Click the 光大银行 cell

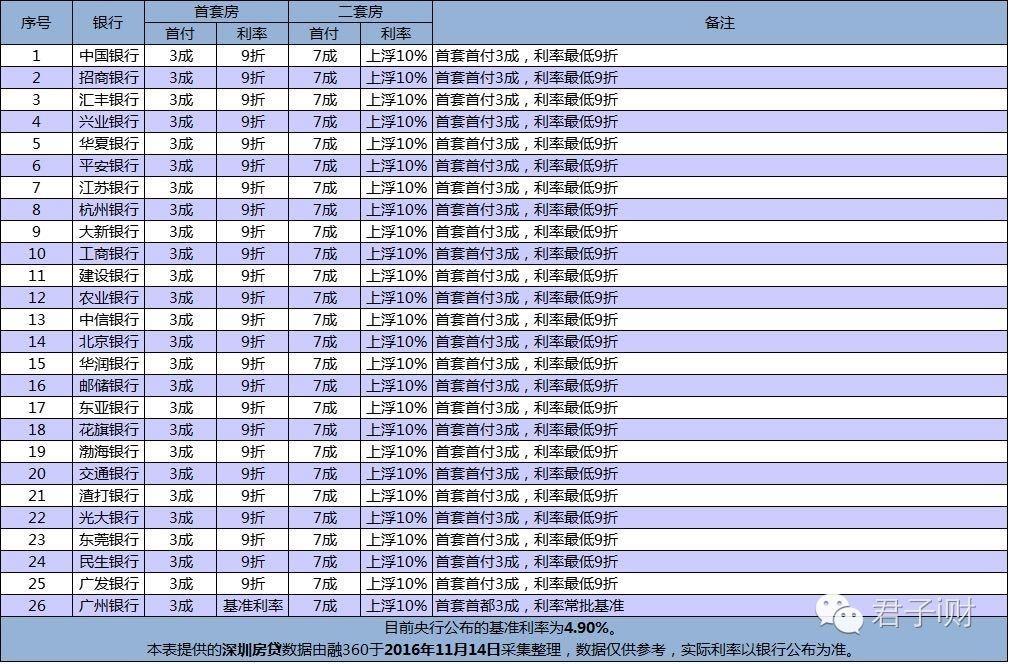coord(108,518)
